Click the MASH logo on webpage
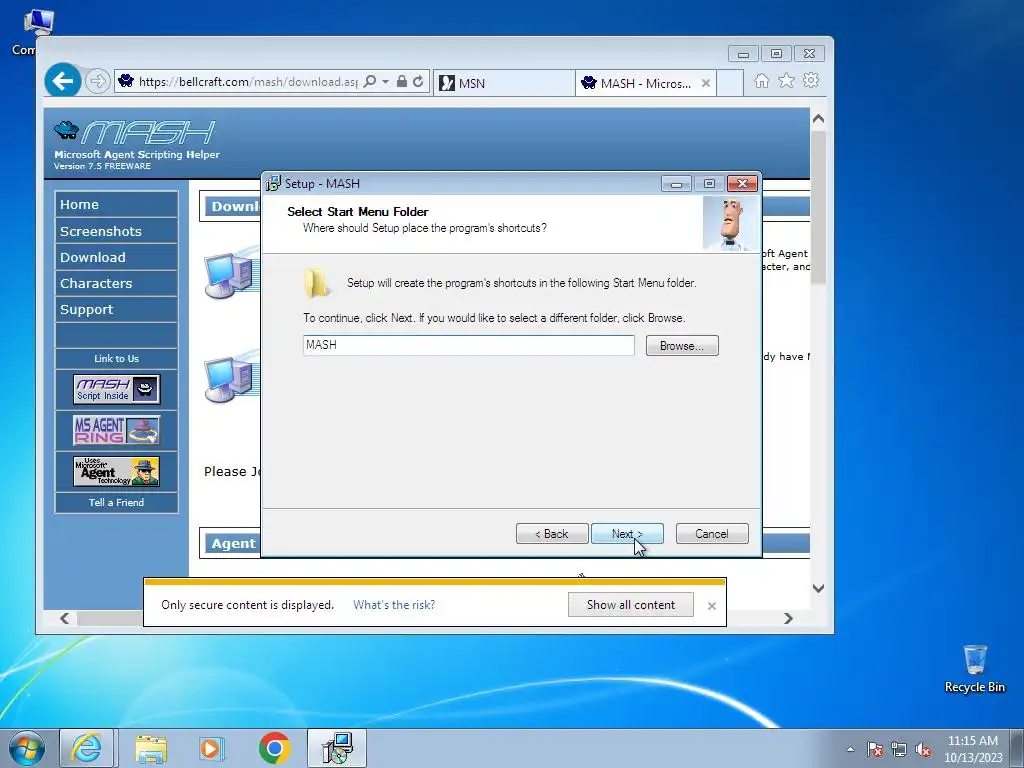The image size is (1024, 768). pyautogui.click(x=135, y=133)
